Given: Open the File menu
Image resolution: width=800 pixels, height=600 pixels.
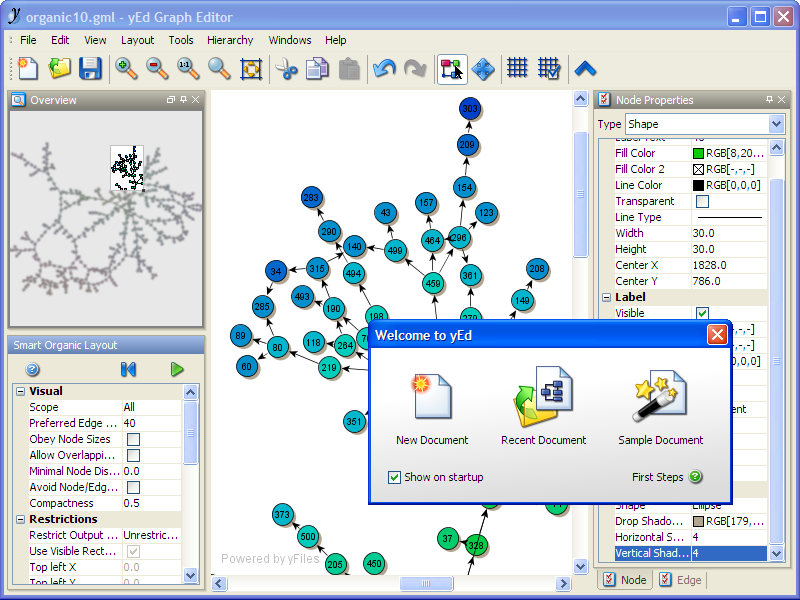Looking at the screenshot, I should click(28, 40).
